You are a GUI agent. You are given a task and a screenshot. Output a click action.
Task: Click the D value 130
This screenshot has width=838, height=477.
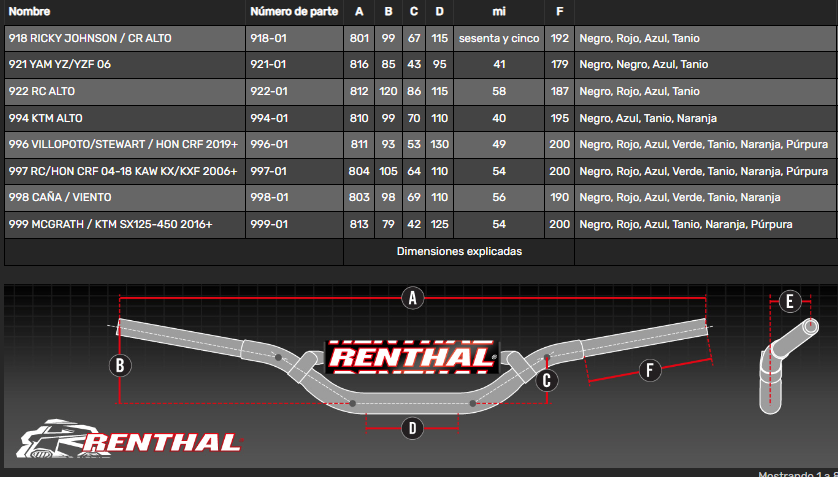pos(439,144)
